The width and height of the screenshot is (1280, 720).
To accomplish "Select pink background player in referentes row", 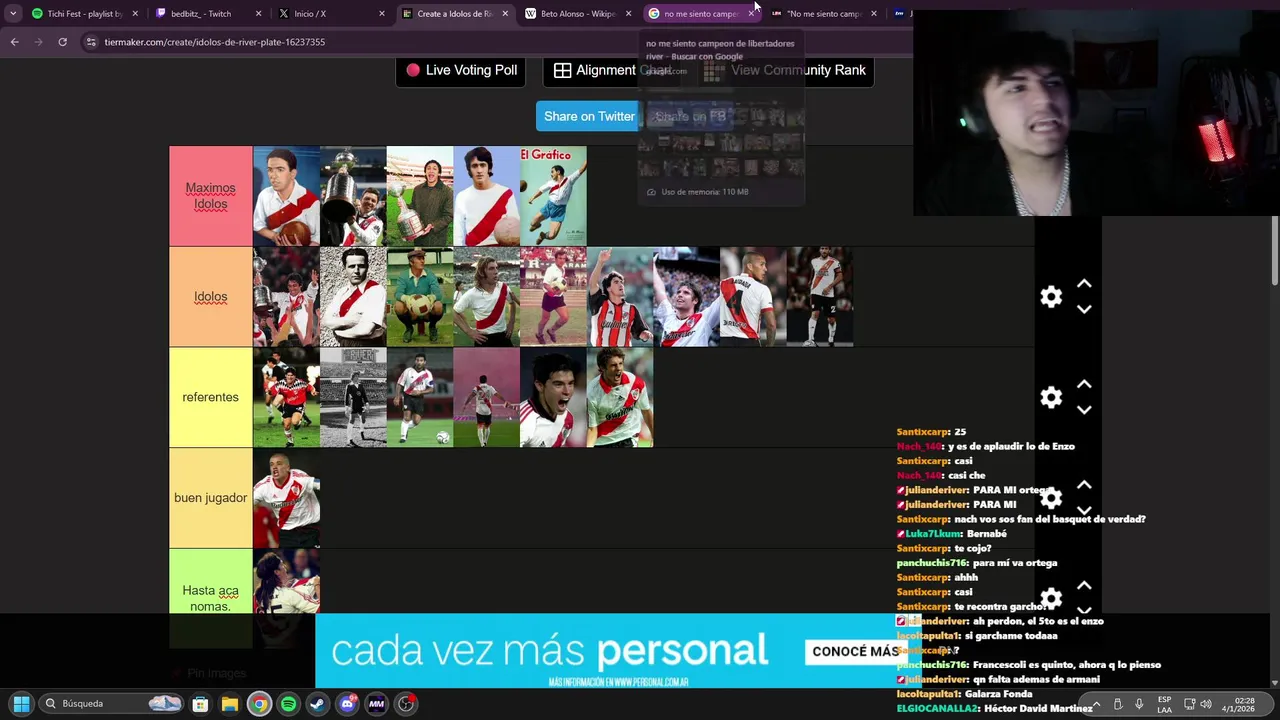I will [x=486, y=397].
